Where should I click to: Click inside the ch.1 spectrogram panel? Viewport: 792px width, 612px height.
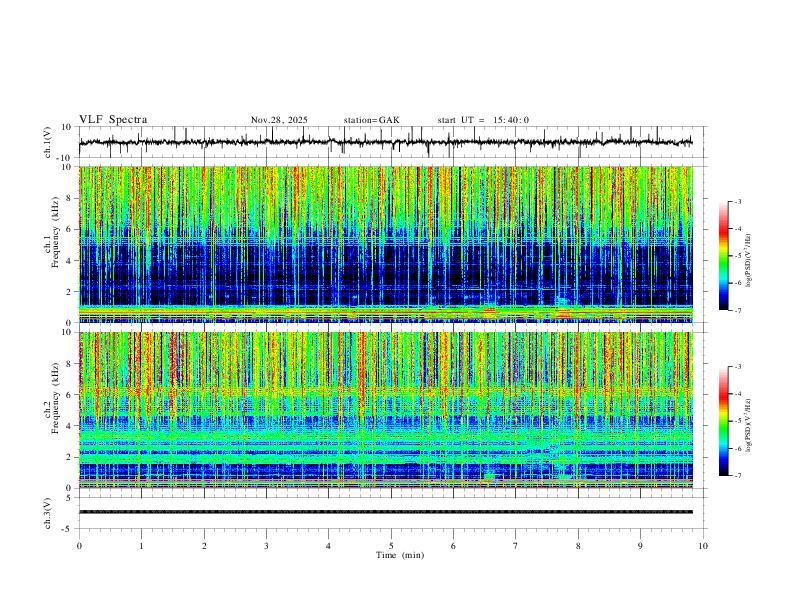point(386,244)
